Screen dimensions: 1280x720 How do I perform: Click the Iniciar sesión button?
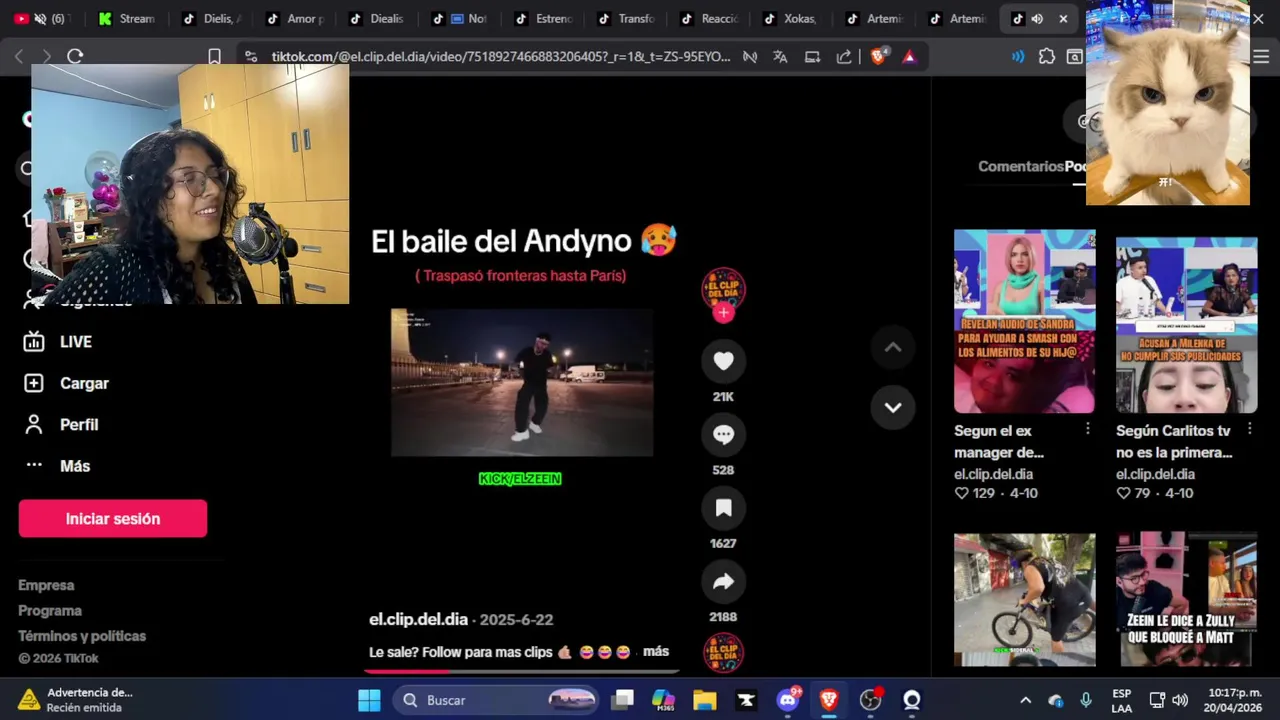tap(113, 519)
